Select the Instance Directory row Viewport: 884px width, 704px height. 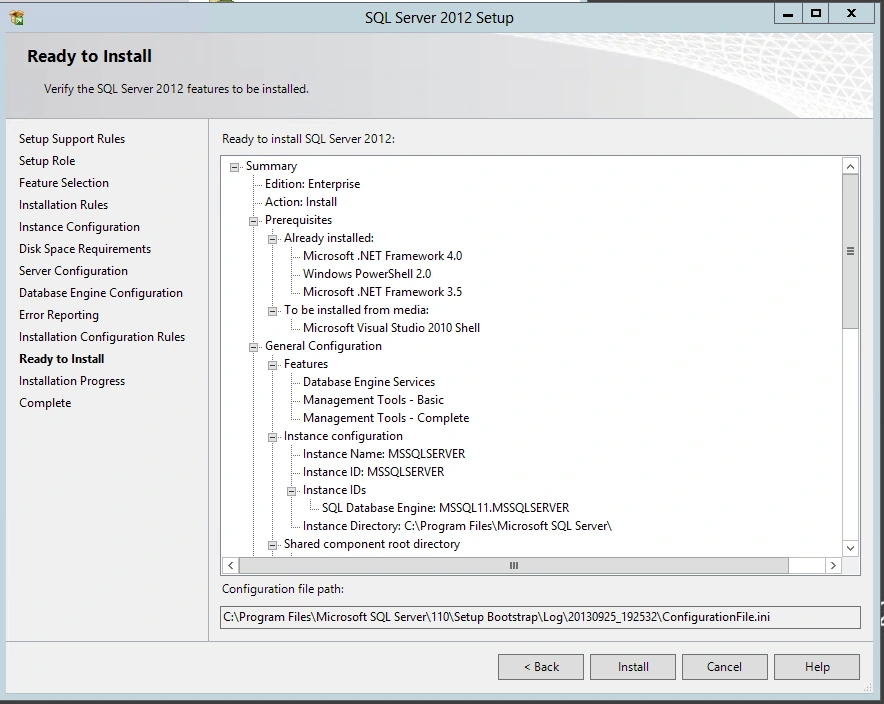coord(457,526)
